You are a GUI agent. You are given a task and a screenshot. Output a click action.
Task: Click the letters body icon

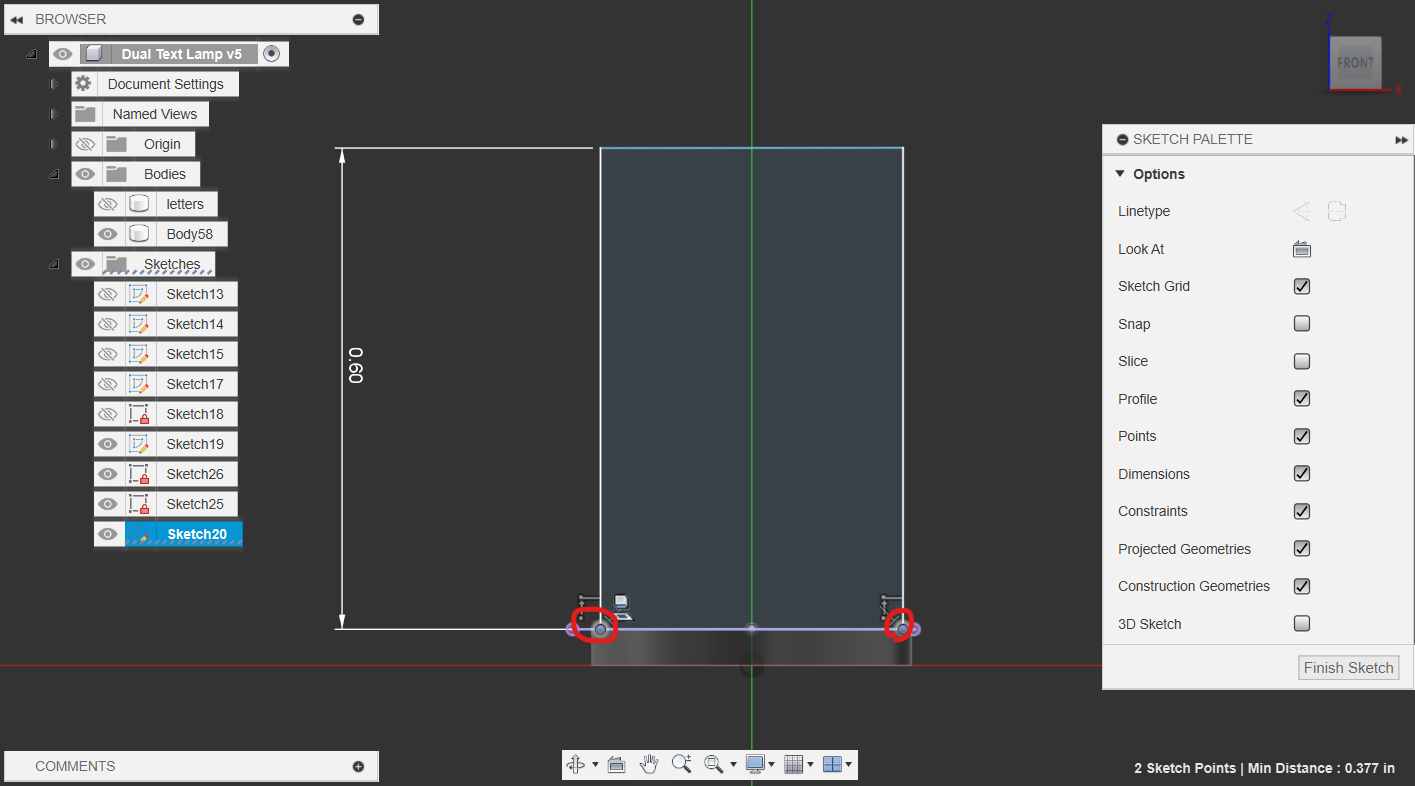point(139,204)
